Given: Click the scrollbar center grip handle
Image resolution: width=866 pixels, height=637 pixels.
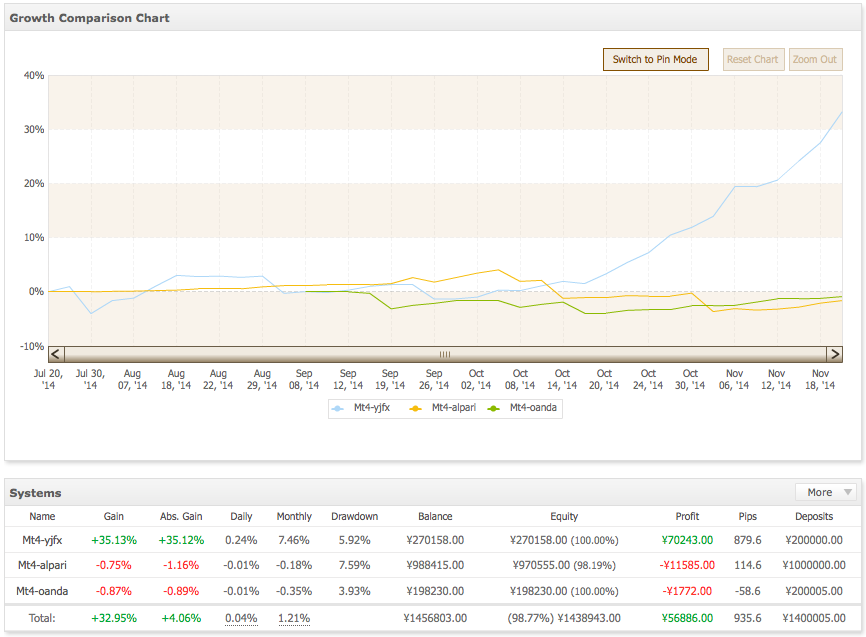Looking at the screenshot, I should pyautogui.click(x=445, y=354).
